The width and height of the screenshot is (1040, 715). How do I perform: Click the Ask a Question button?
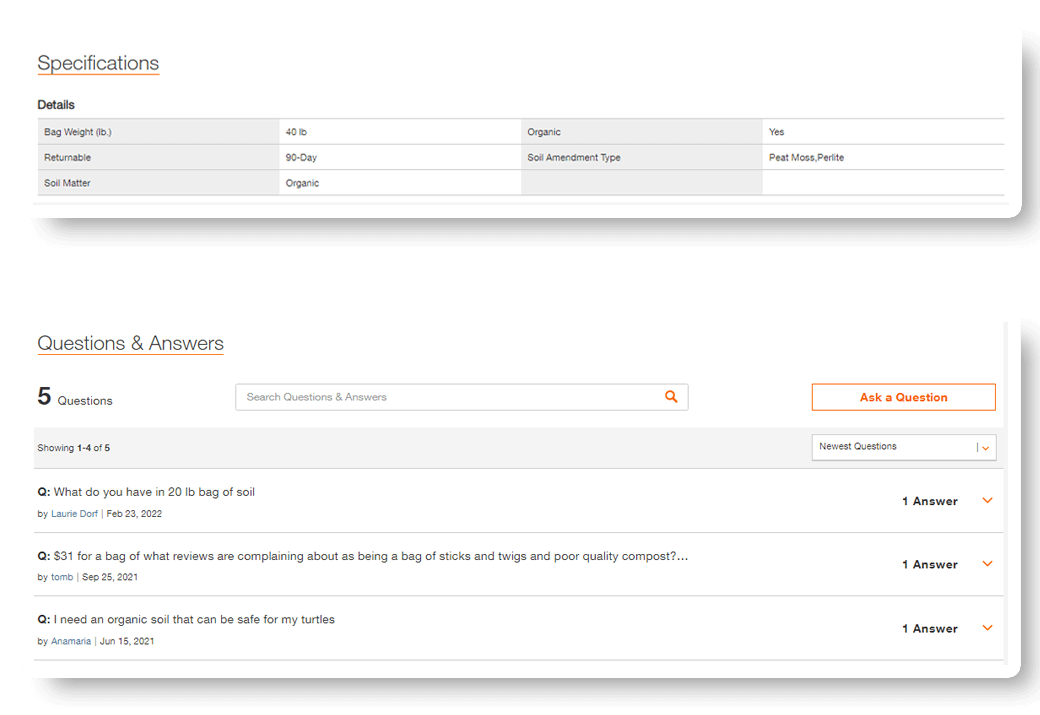[903, 397]
